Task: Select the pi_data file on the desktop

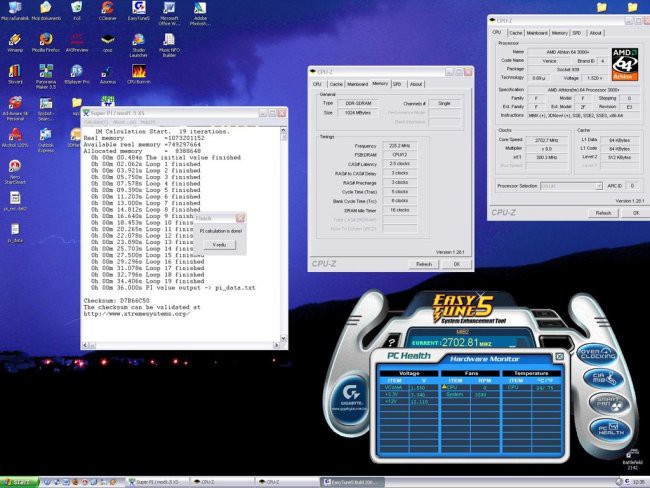Action: [x=15, y=233]
